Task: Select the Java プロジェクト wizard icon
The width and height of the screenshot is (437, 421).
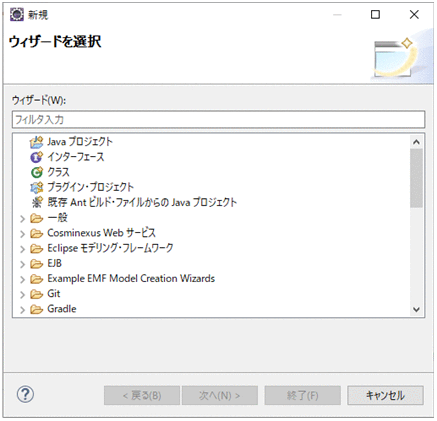Action: coord(36,142)
